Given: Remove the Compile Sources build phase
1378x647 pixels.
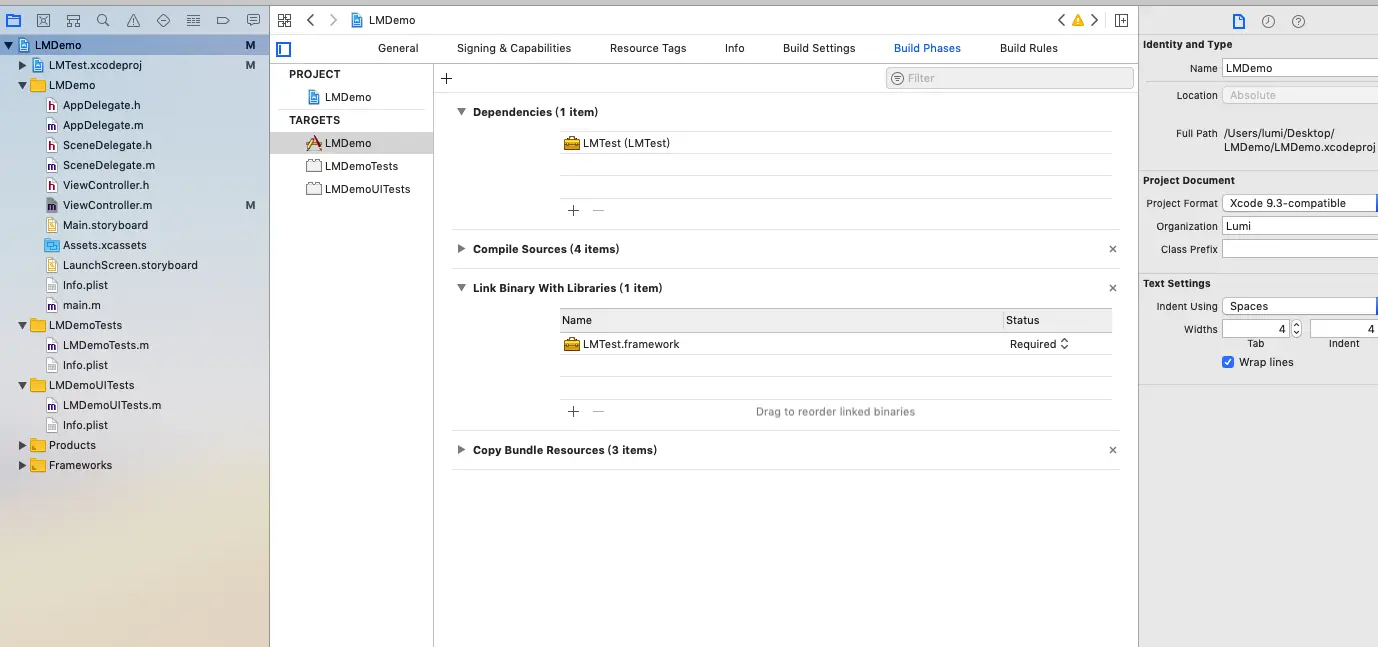Looking at the screenshot, I should tap(1113, 249).
